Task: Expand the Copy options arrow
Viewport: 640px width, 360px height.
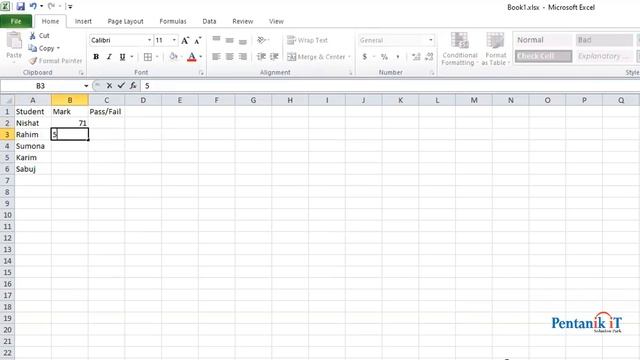Action: [x=58, y=48]
